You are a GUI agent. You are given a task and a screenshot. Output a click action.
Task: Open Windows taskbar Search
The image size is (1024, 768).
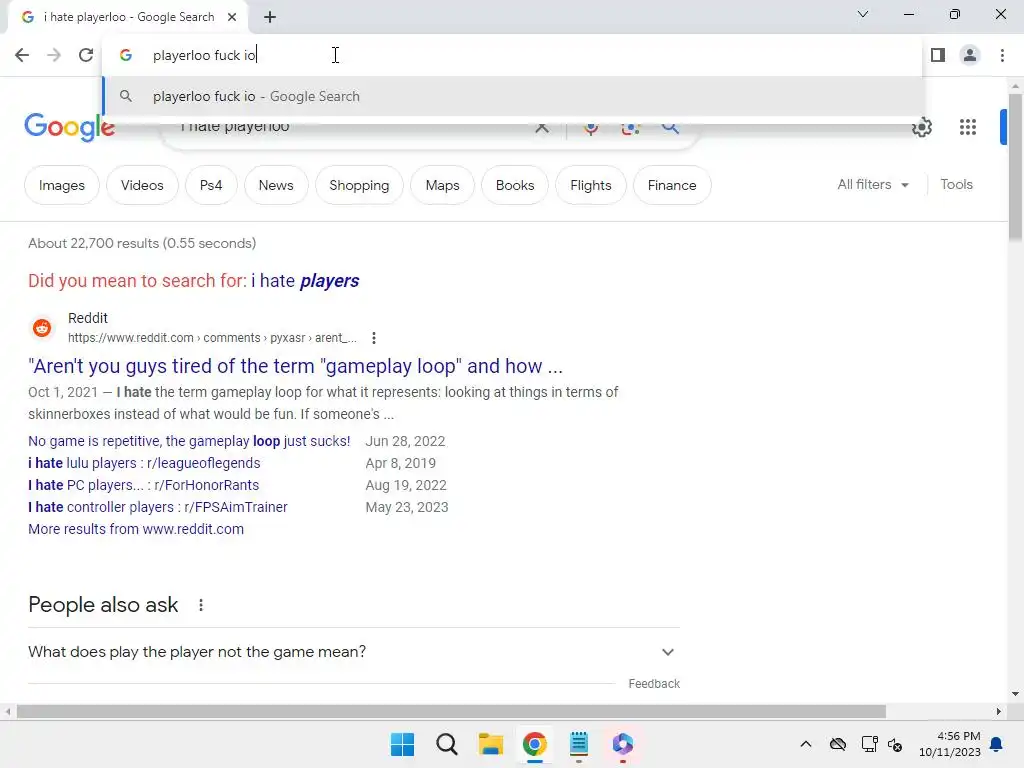[x=447, y=744]
